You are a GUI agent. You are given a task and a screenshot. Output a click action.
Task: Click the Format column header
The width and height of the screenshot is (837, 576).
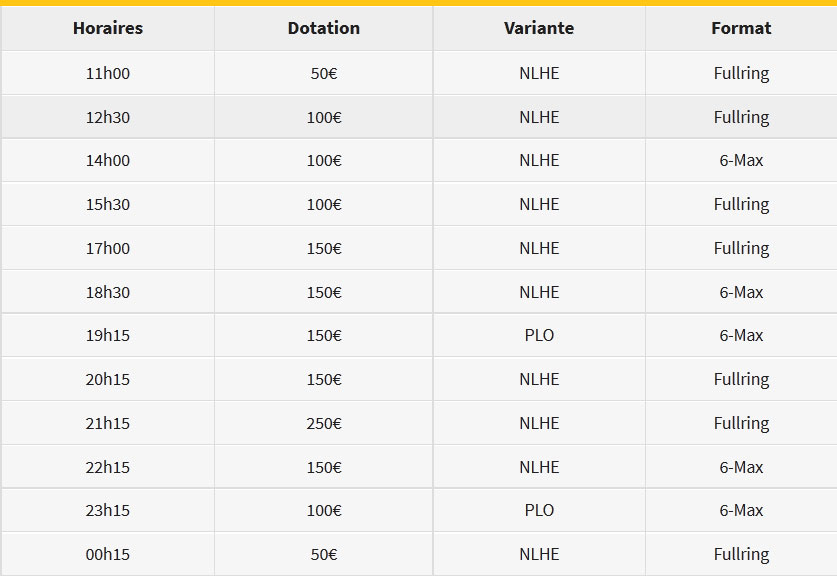tap(741, 28)
